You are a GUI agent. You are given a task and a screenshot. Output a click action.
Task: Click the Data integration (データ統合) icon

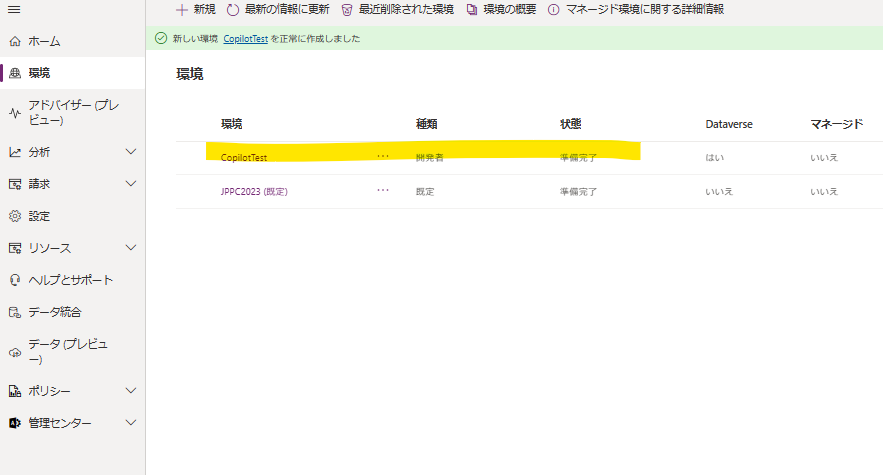click(x=15, y=312)
